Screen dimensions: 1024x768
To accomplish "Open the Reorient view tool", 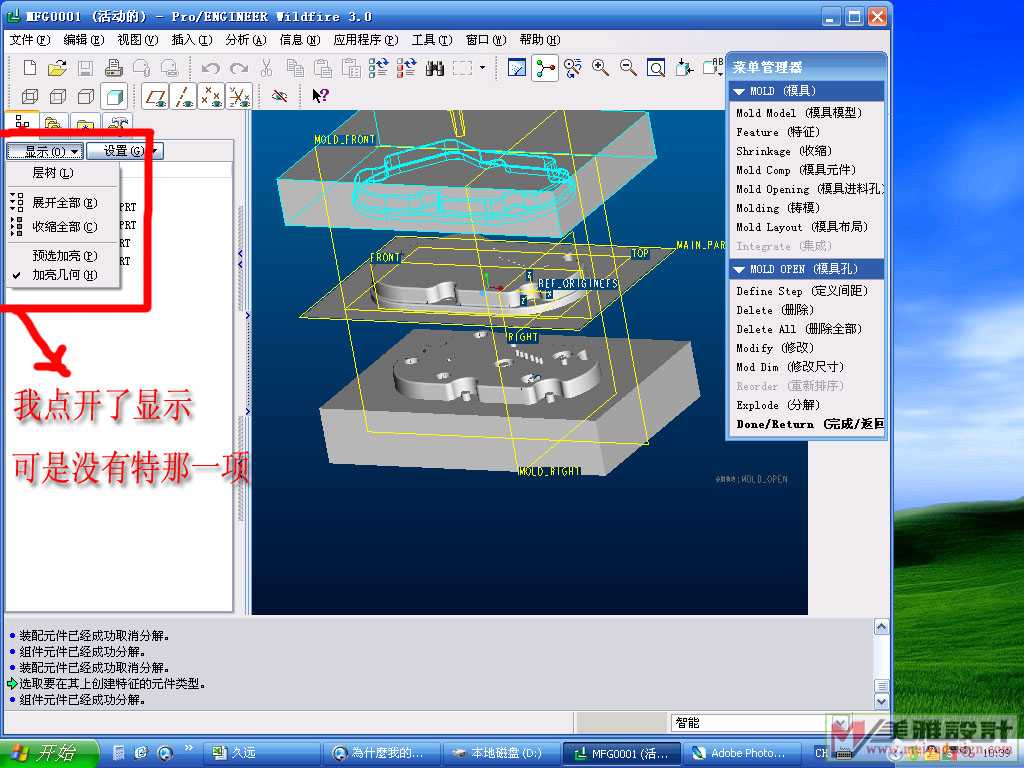I will (684, 68).
